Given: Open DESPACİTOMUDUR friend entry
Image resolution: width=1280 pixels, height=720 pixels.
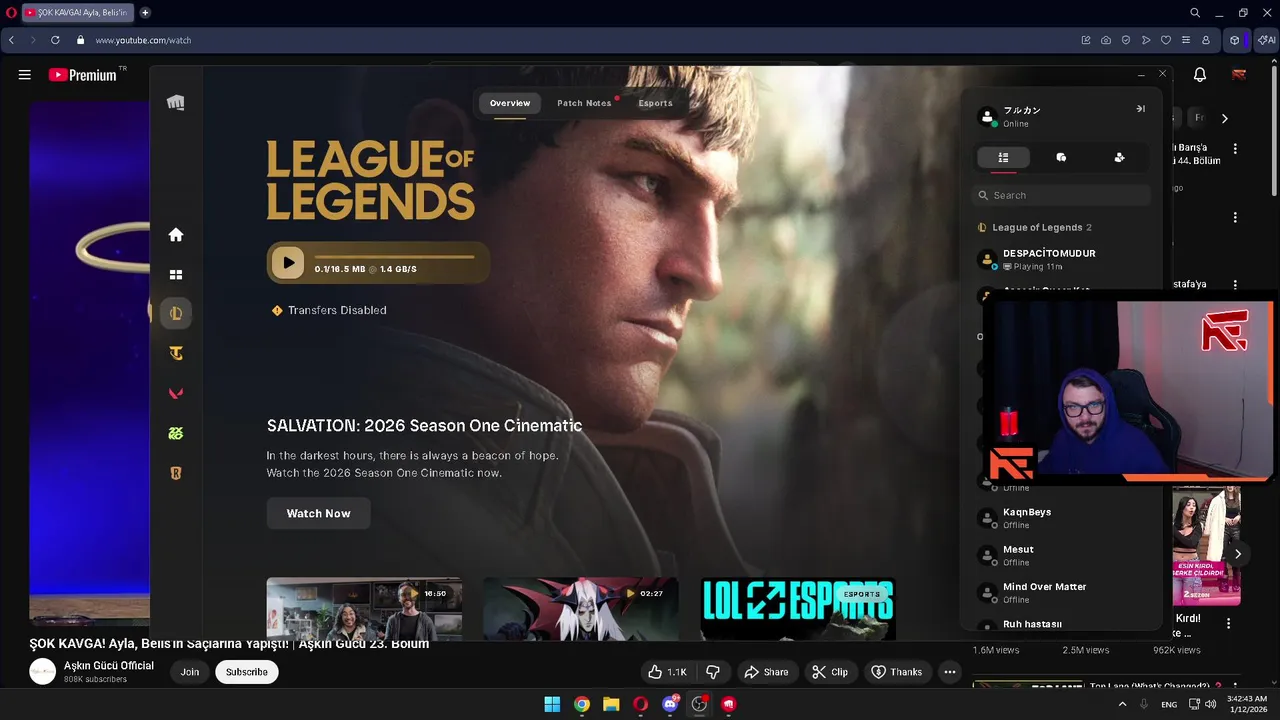Looking at the screenshot, I should pos(1061,260).
